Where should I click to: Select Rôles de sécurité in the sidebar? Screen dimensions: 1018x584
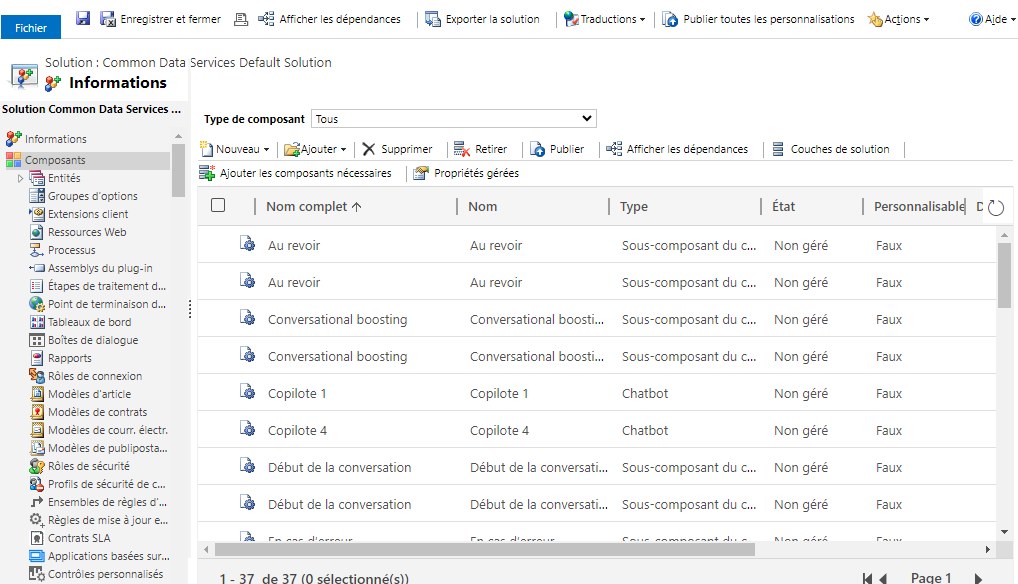pyautogui.click(x=88, y=466)
